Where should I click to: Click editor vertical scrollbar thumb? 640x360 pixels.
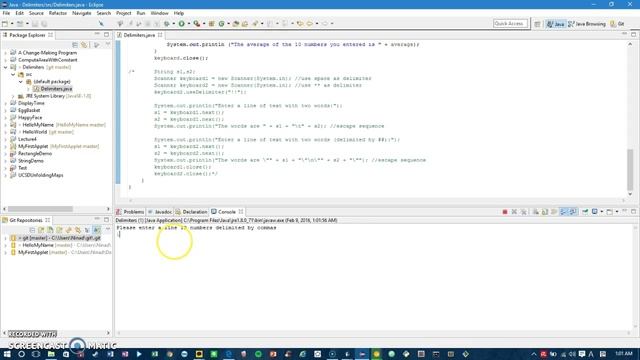[630, 169]
